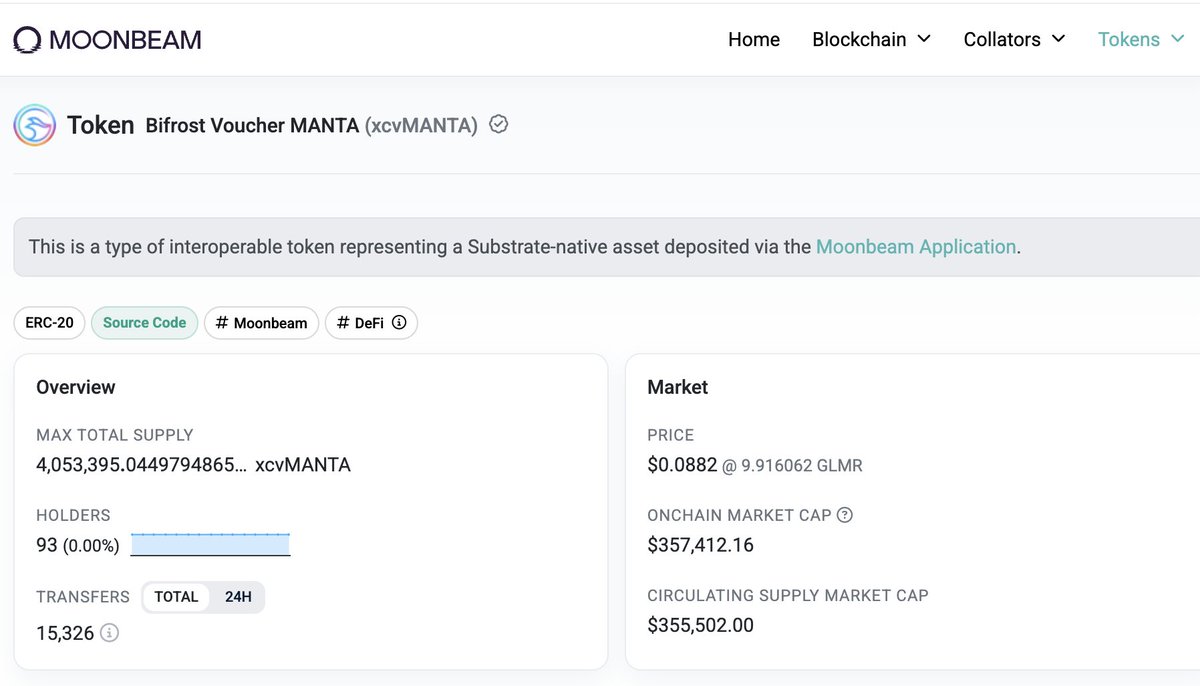Click the Moonbeam logo
Screen dimensions: 1200x686
[x=107, y=40]
